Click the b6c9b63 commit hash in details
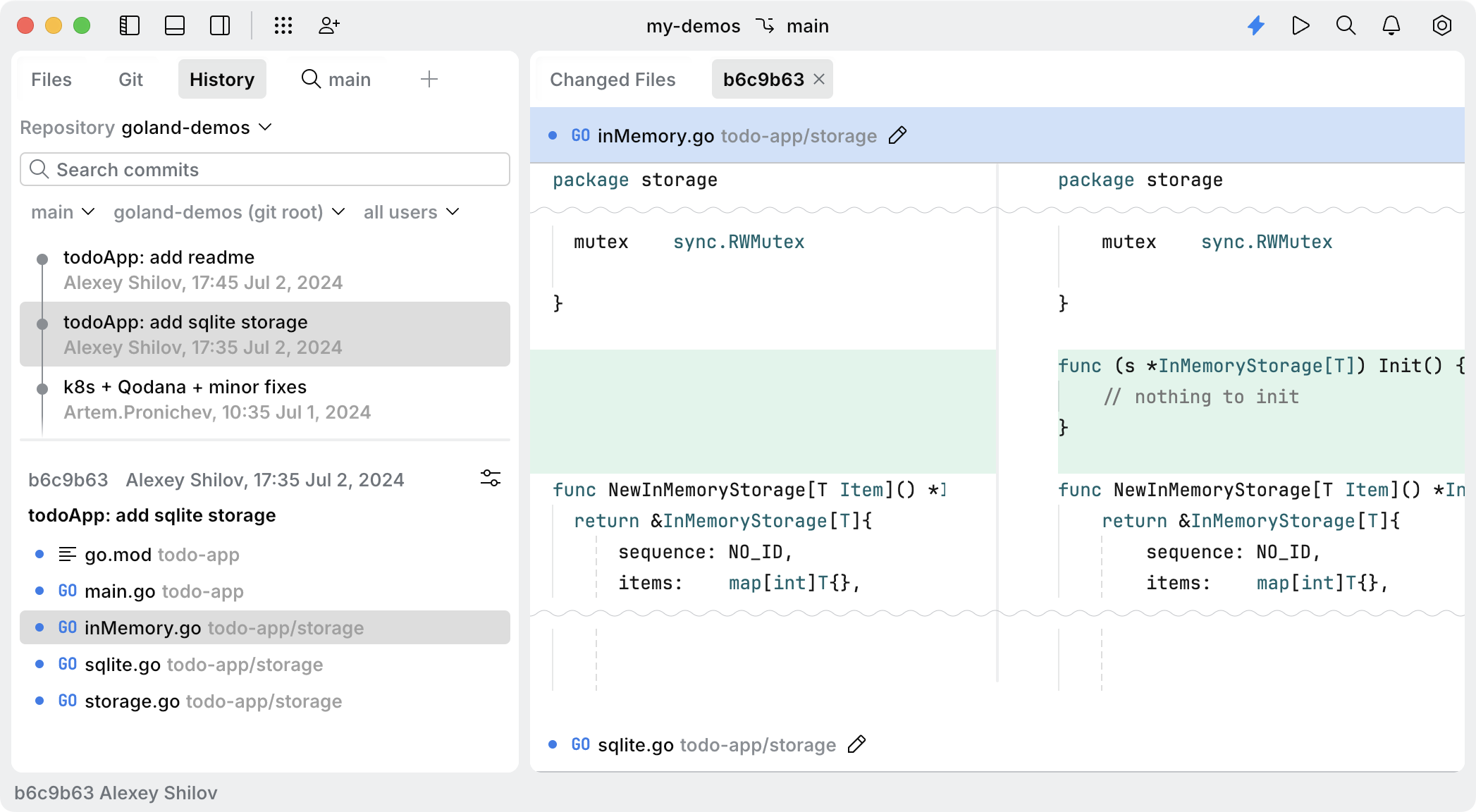 [x=68, y=480]
